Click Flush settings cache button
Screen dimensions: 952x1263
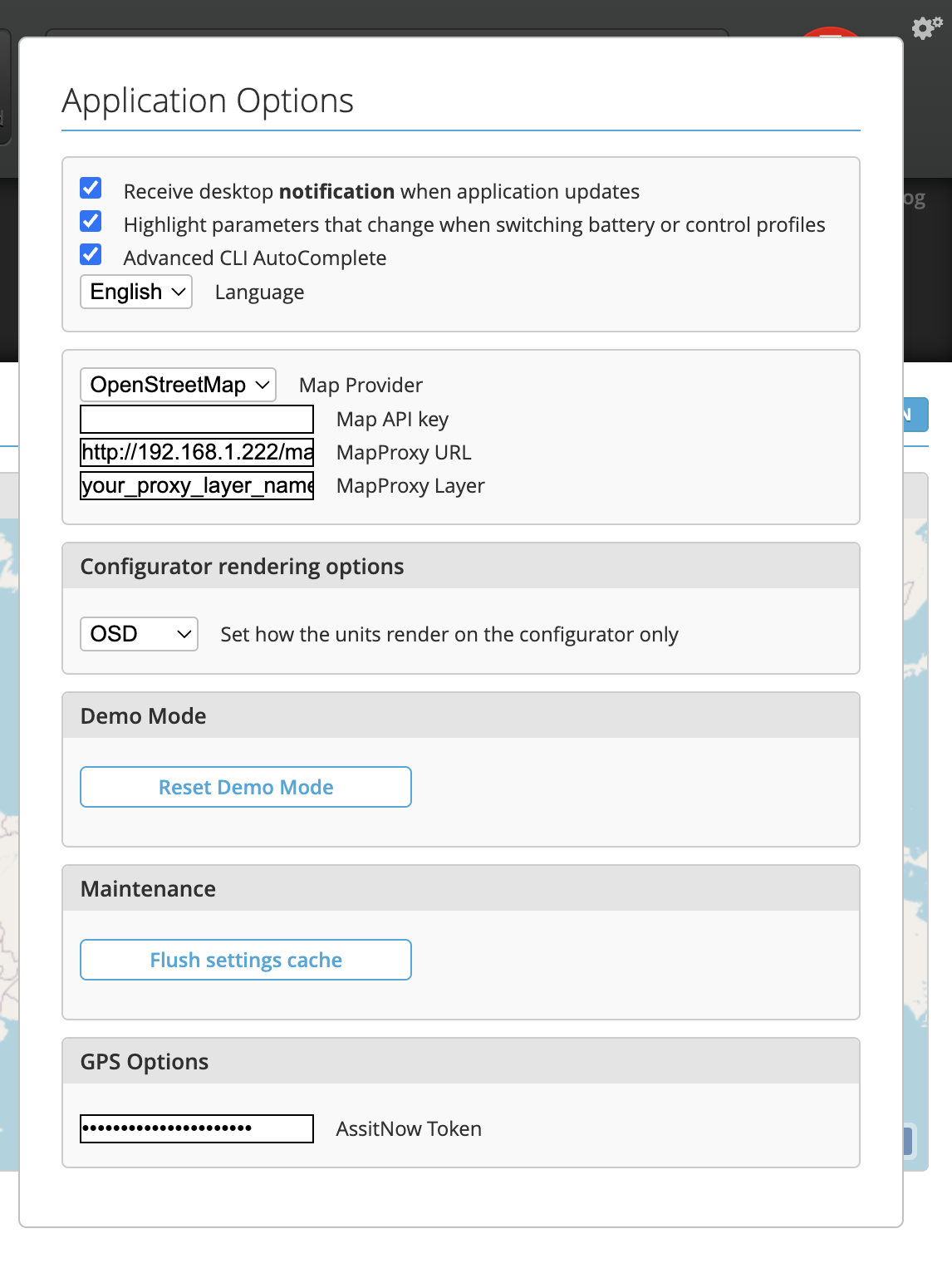pyautogui.click(x=246, y=960)
